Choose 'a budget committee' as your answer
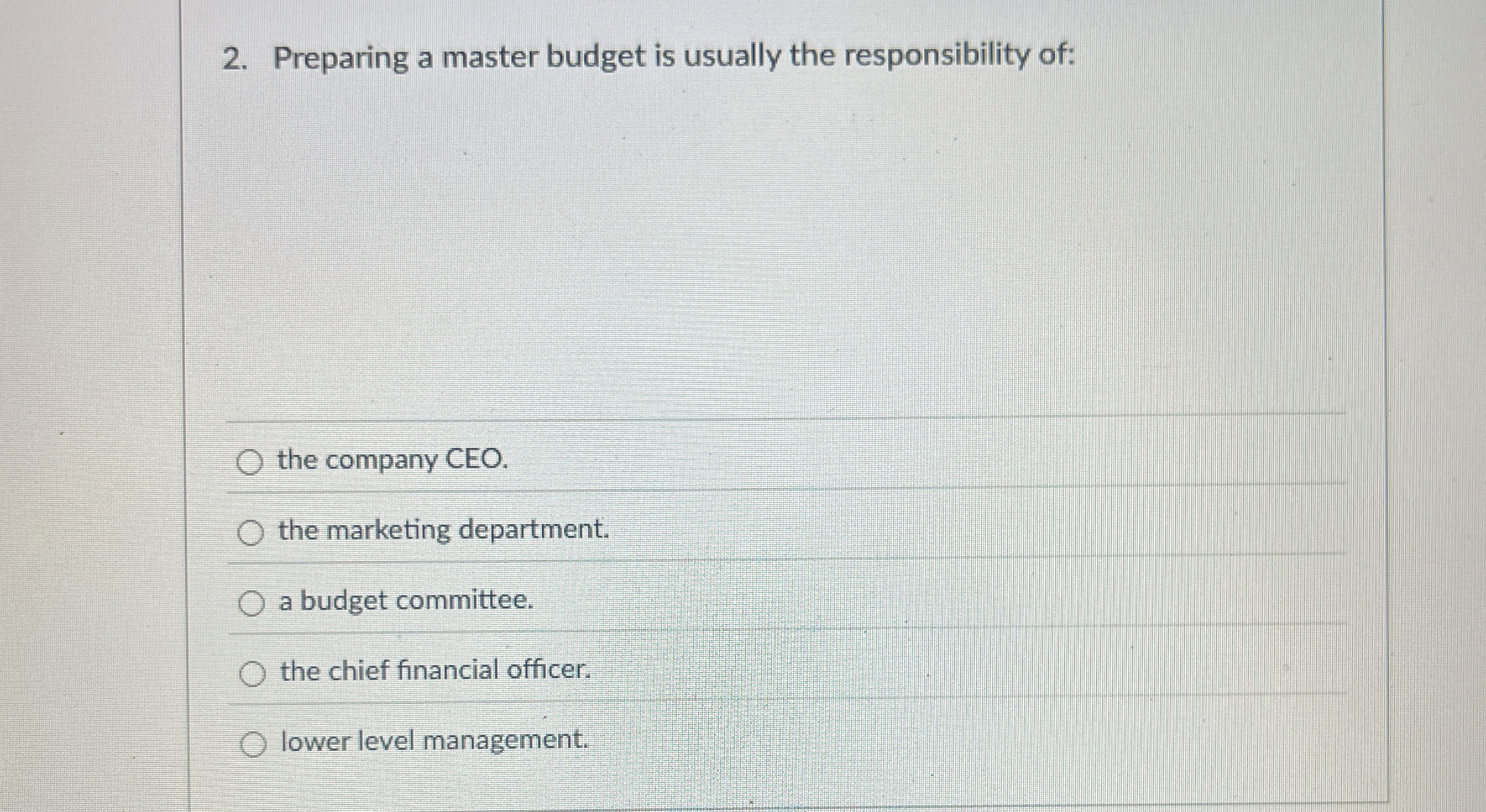 (x=406, y=600)
